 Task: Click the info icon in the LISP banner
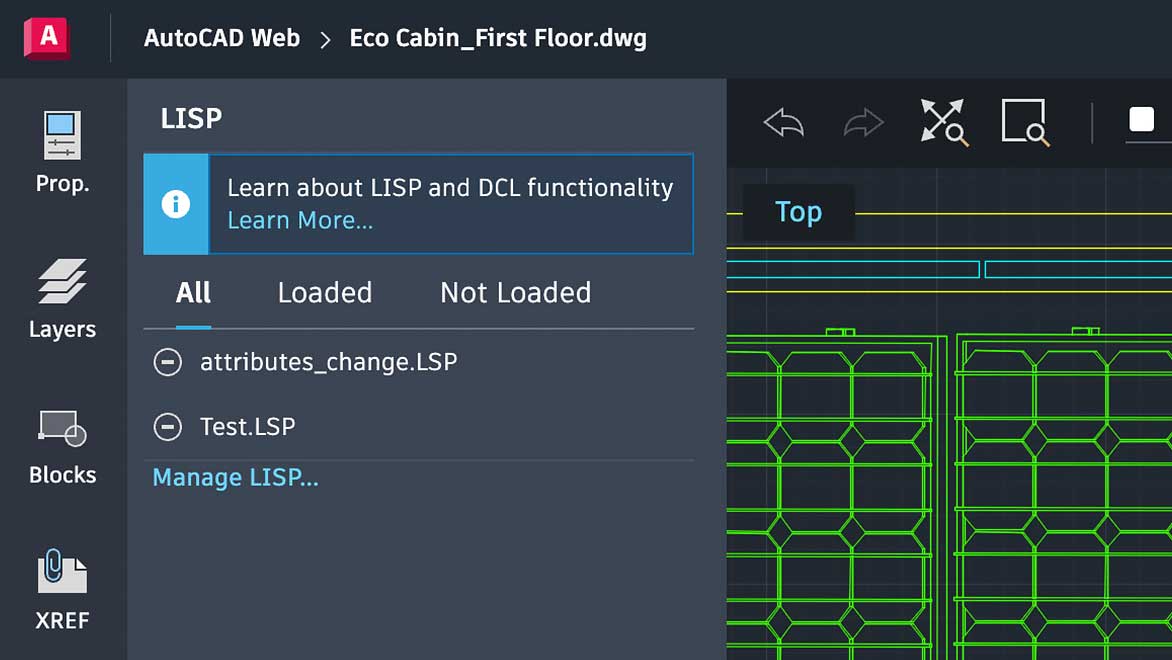[177, 204]
